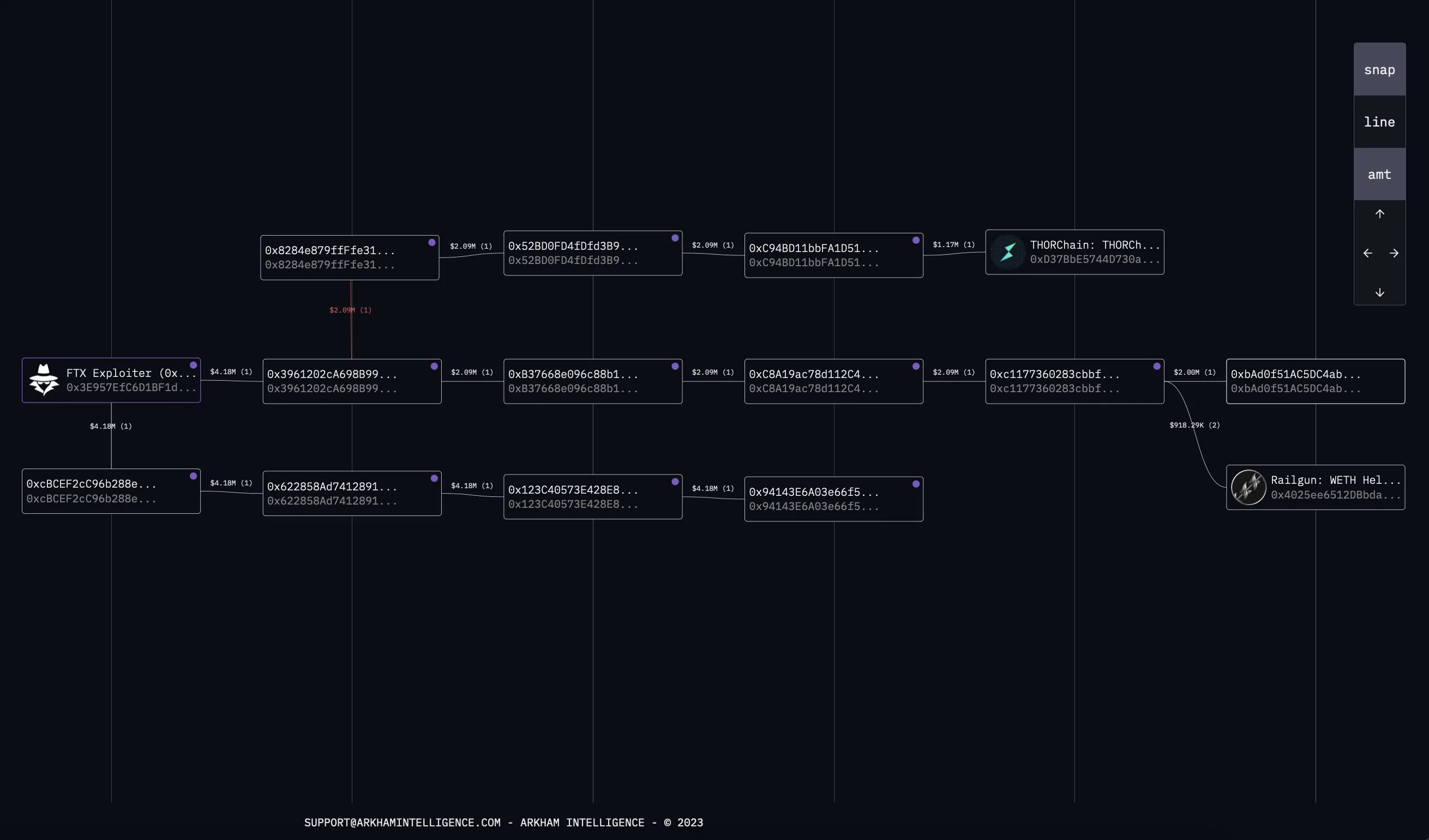
Task: Toggle the amt display option
Action: [1379, 175]
